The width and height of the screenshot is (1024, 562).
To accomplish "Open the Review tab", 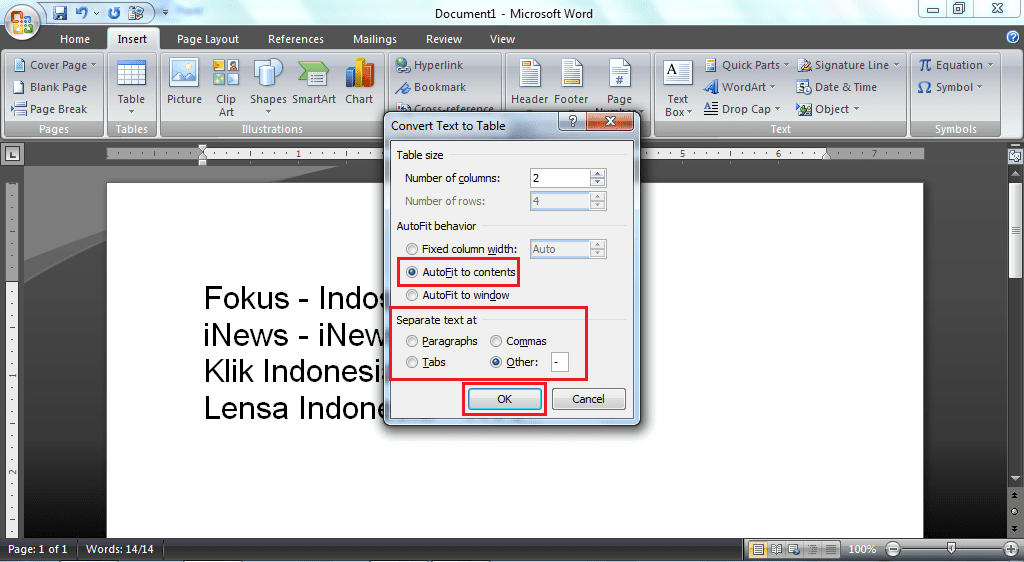I will pos(444,39).
